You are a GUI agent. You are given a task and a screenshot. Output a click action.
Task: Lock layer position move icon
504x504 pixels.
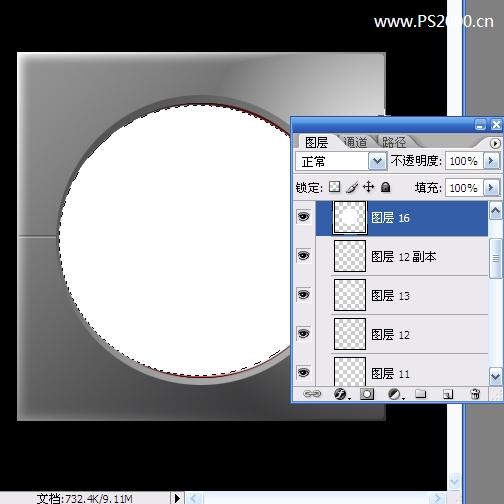(x=368, y=187)
